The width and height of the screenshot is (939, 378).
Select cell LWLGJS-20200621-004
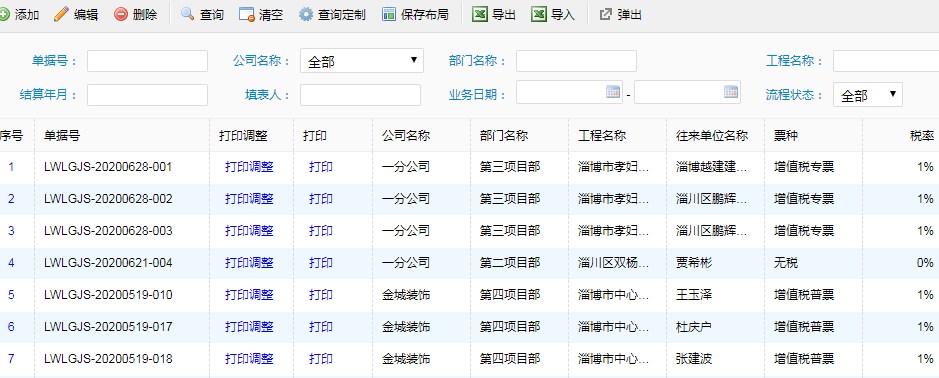[x=108, y=262]
